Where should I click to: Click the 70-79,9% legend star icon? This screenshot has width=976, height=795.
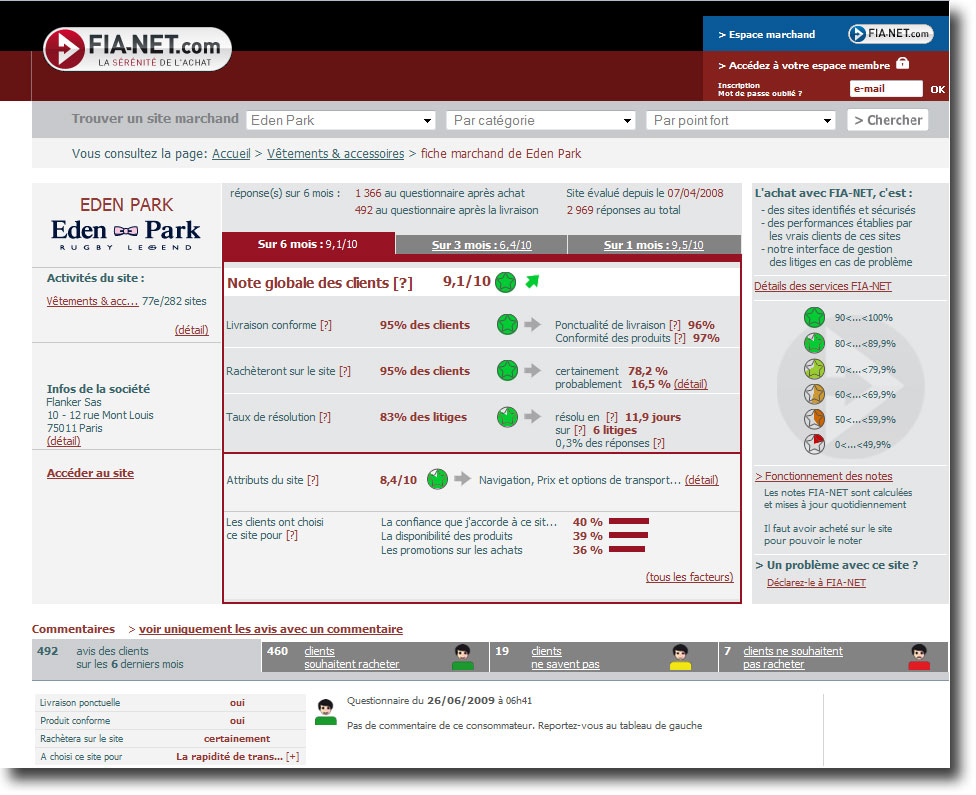tap(814, 369)
